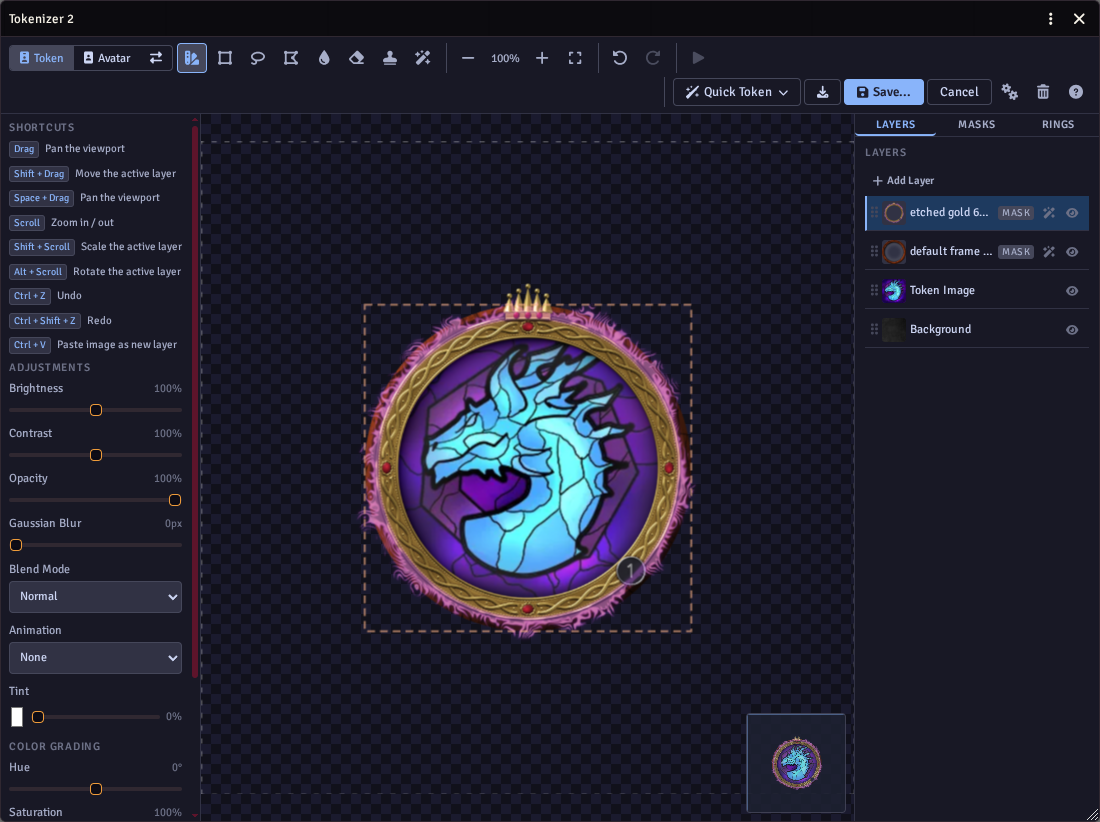Redo the last undone action
The height and width of the screenshot is (822, 1100).
tap(652, 58)
